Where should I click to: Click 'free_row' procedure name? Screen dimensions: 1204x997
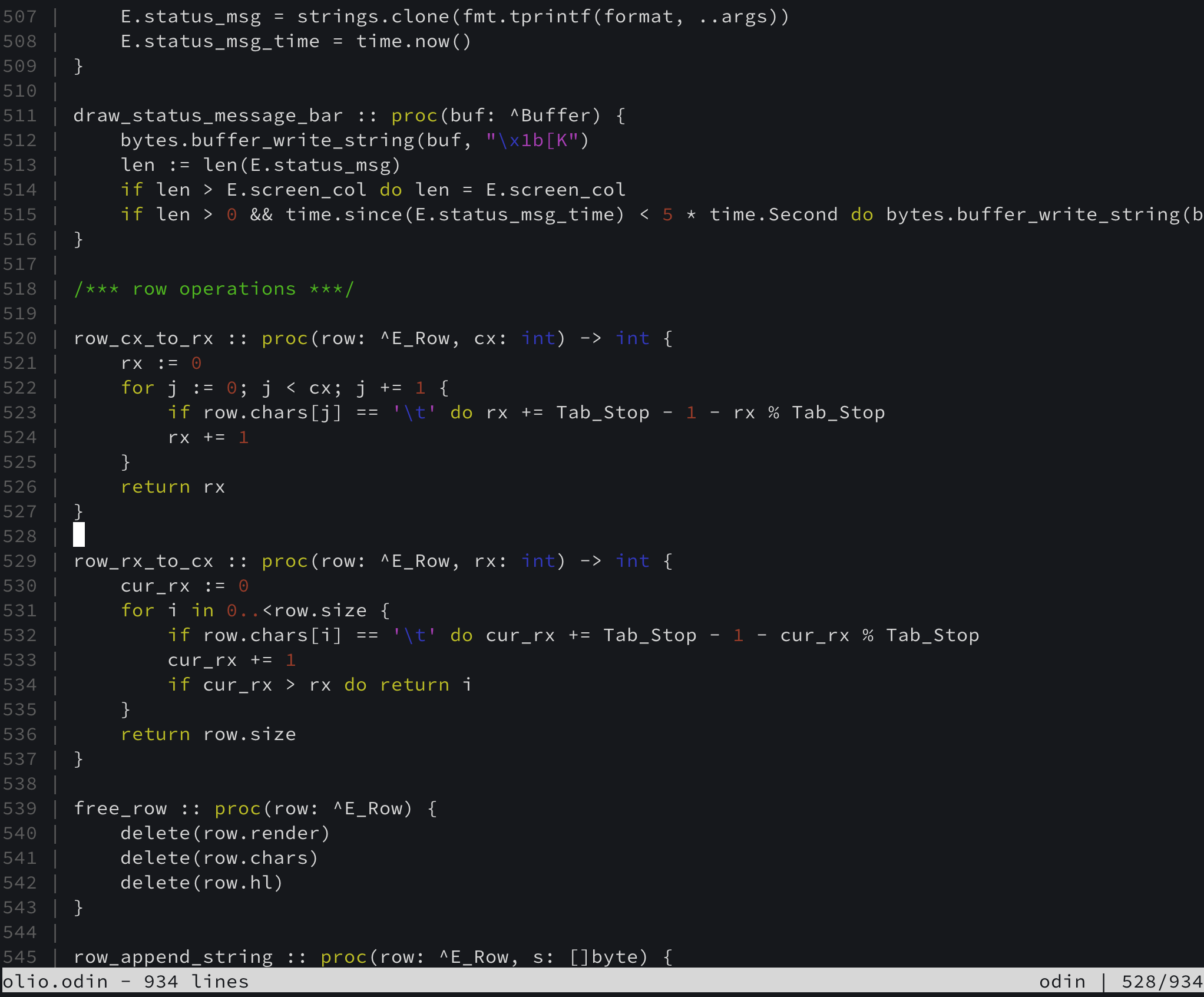point(120,808)
